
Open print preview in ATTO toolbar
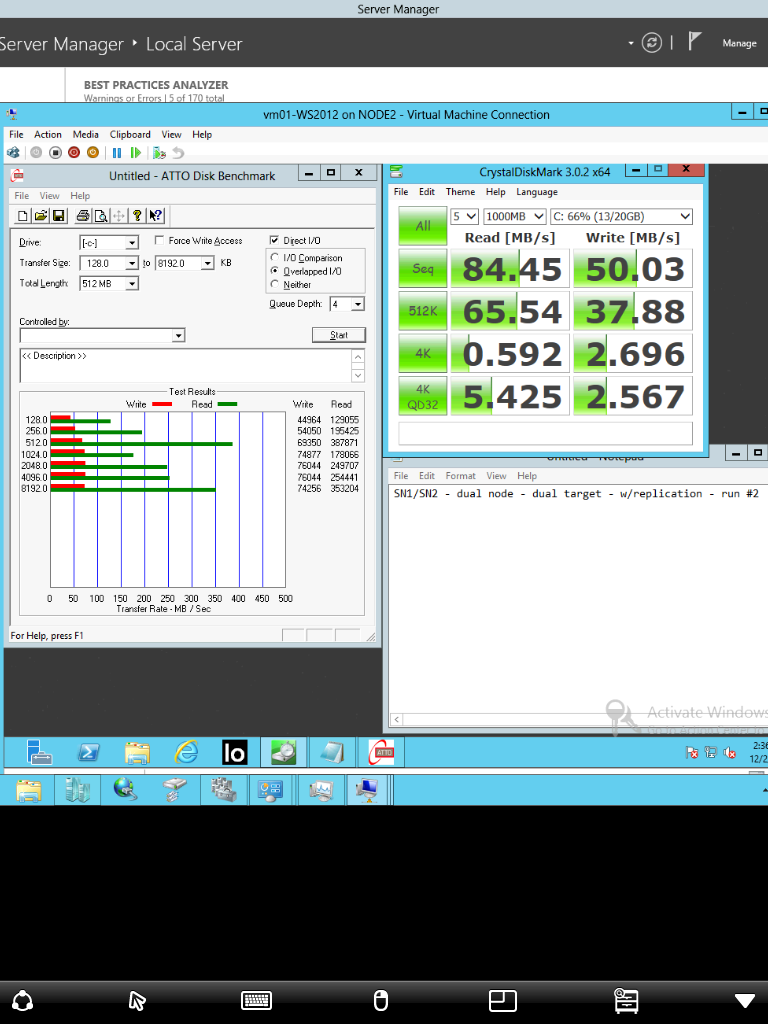point(101,216)
